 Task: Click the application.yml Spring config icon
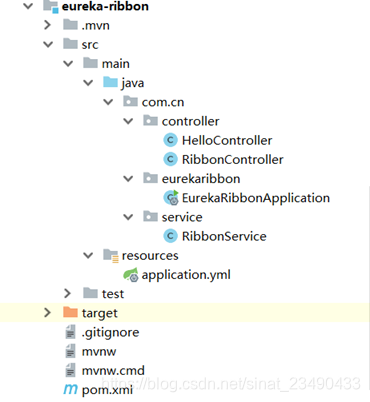131,275
